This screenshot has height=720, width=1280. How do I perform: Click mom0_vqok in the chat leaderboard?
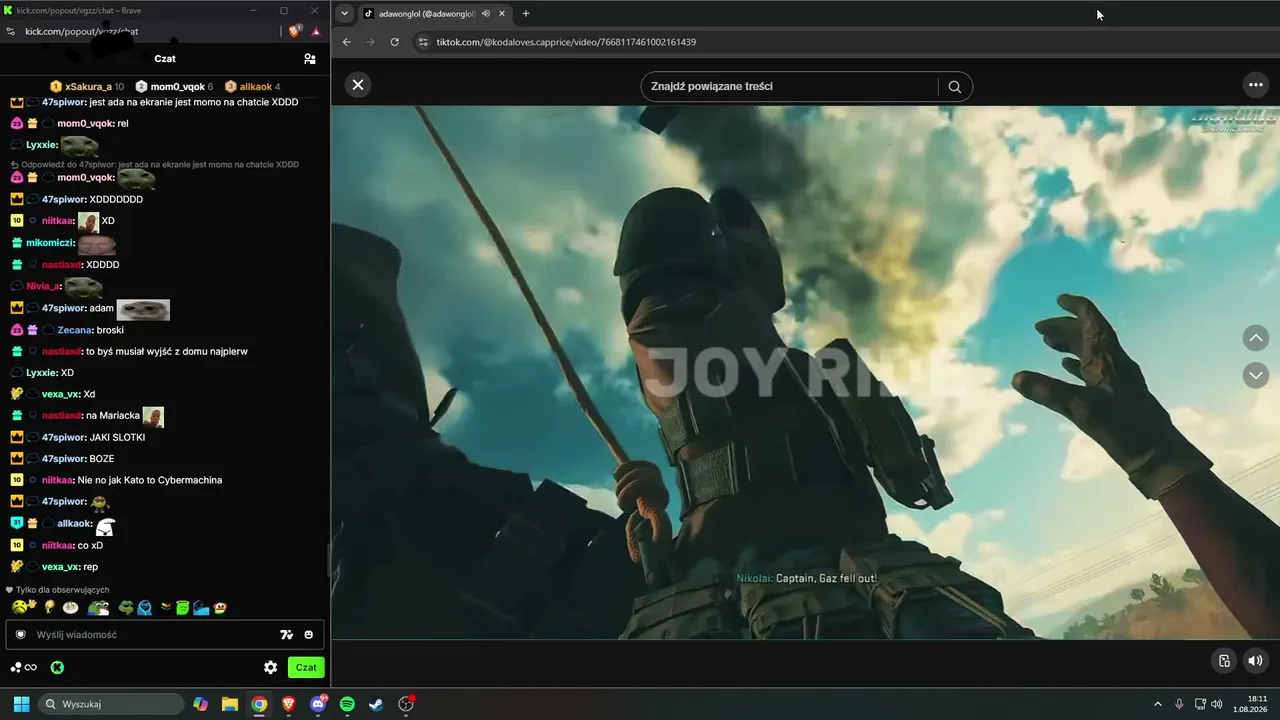coord(175,87)
